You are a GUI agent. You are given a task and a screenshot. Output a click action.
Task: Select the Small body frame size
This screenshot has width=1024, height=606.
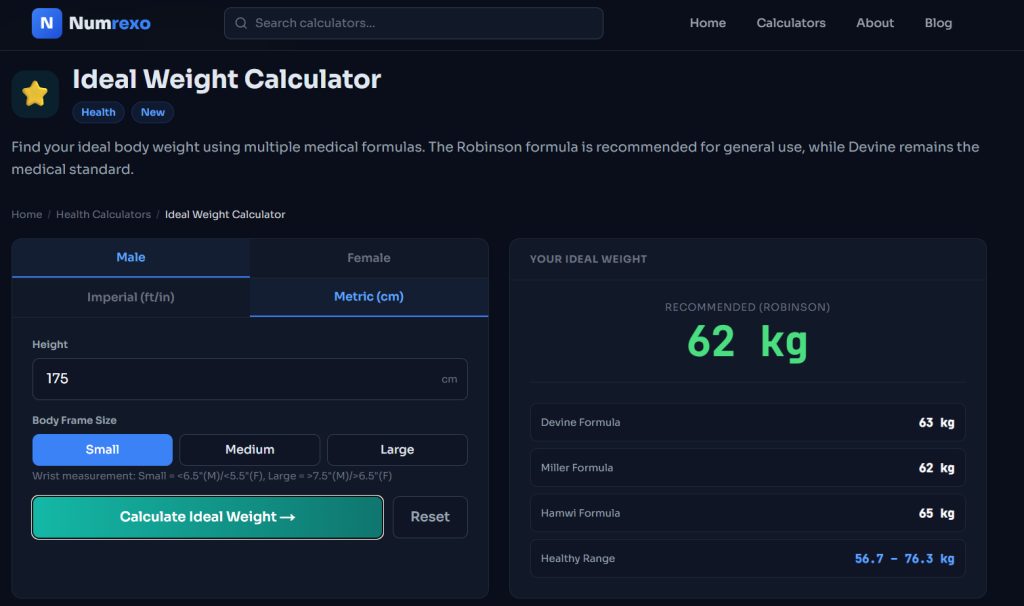point(103,449)
